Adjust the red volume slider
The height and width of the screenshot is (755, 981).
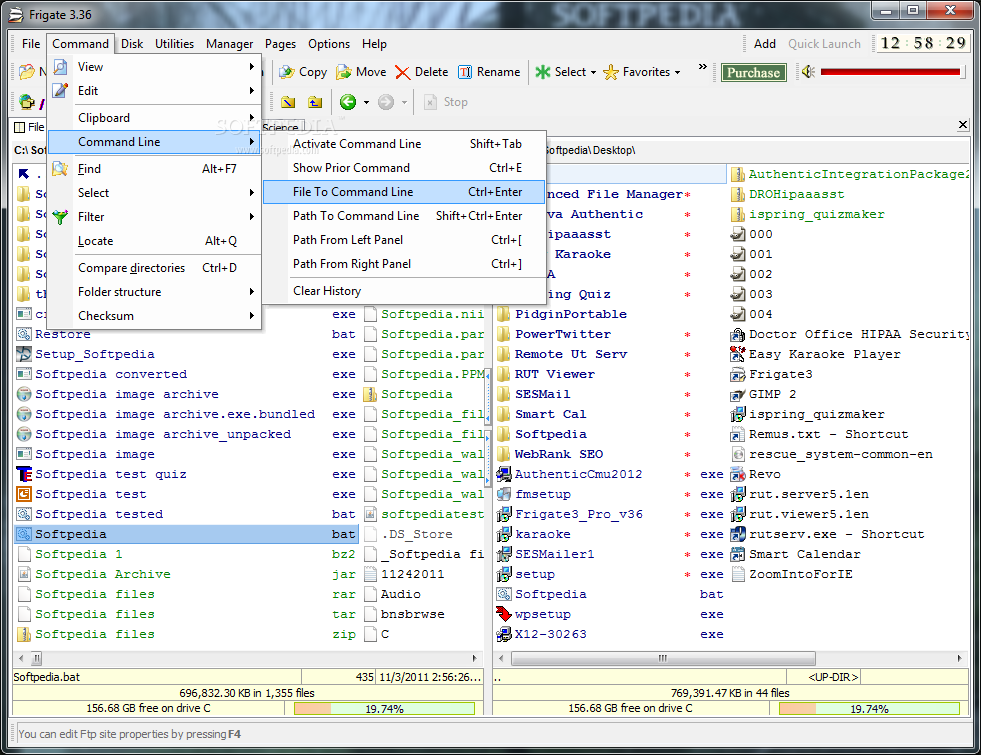(x=890, y=72)
